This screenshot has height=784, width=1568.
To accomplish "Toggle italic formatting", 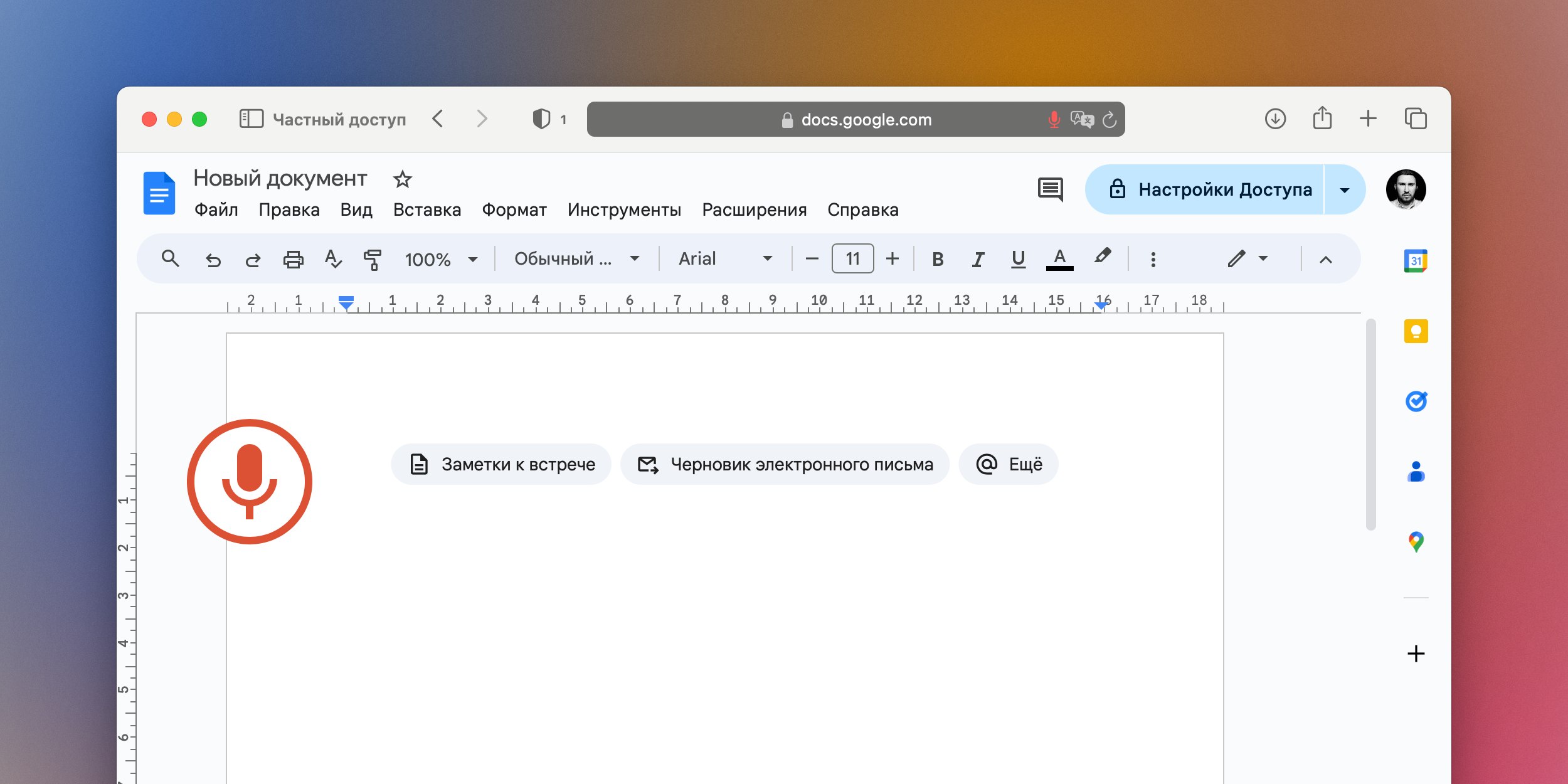I will coord(978,259).
